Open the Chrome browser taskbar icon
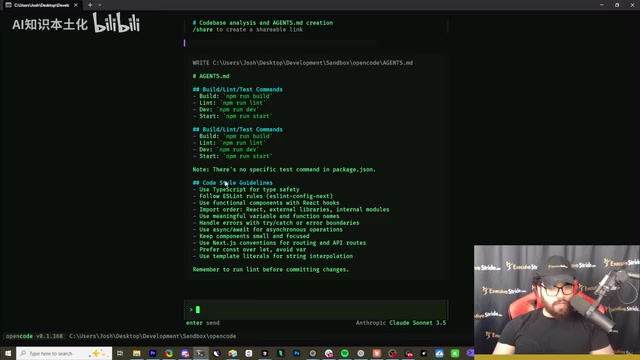640x360 pixels. [x=169, y=353]
